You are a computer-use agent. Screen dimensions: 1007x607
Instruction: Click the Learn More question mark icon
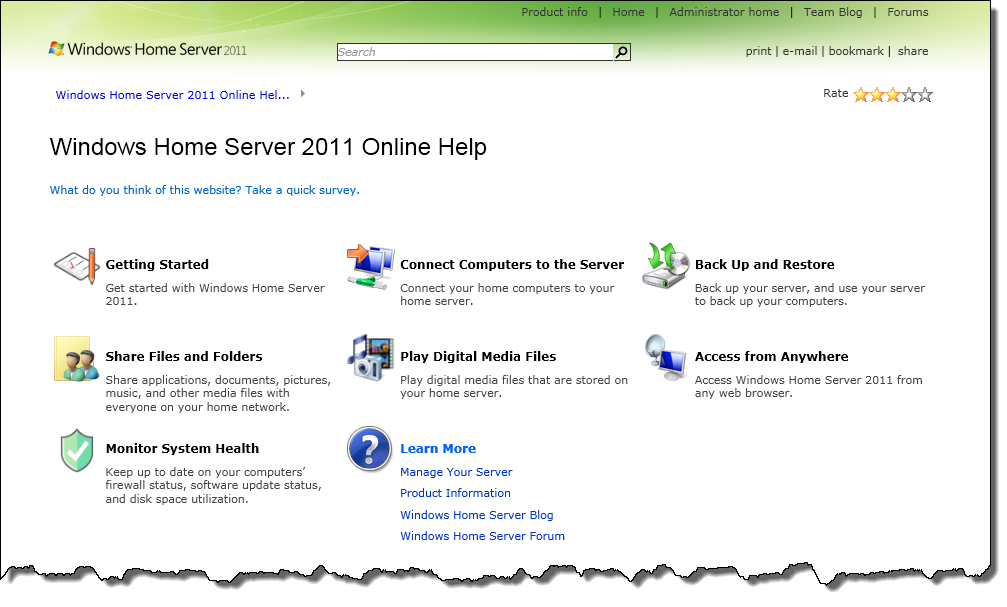pos(370,448)
